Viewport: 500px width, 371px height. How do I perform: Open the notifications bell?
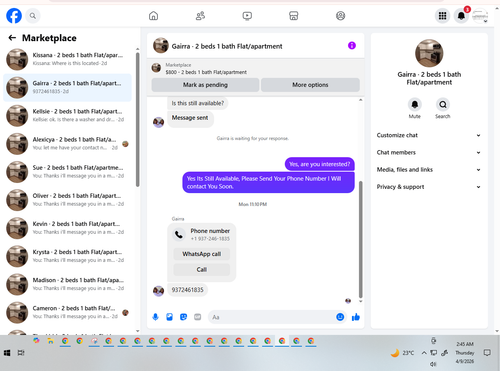(461, 16)
